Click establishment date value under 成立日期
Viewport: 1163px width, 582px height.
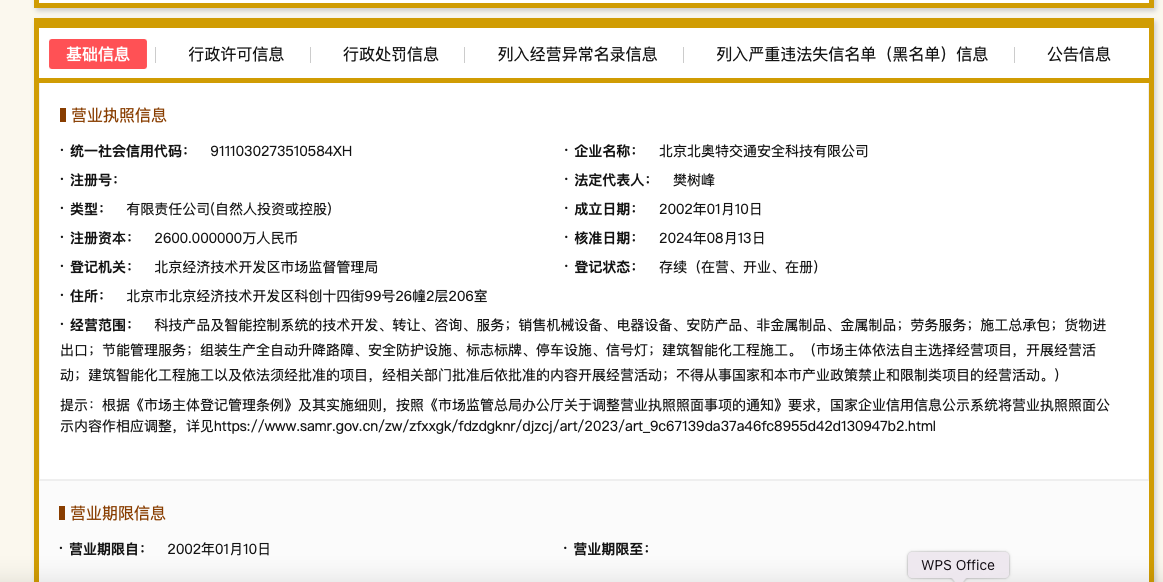click(x=711, y=210)
